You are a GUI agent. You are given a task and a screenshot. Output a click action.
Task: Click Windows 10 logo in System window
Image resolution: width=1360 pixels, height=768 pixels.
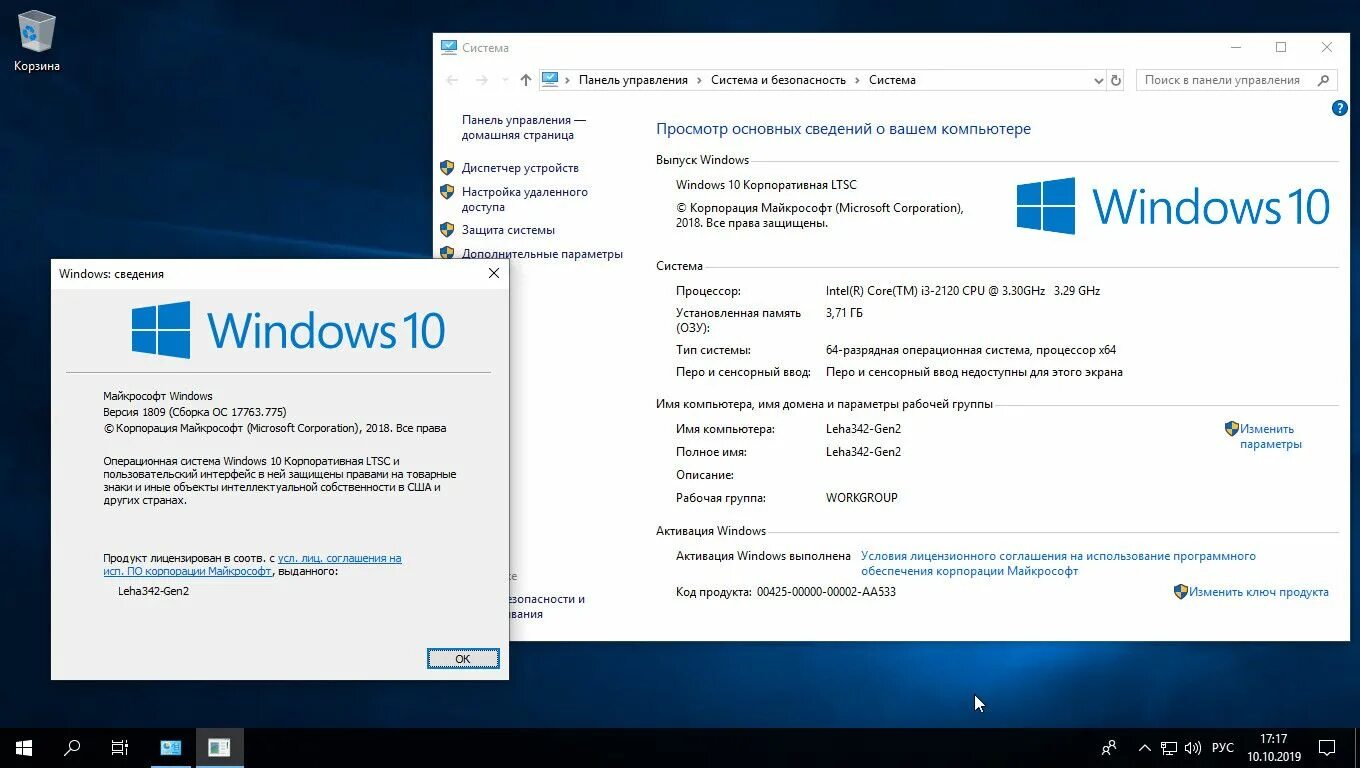[1173, 206]
